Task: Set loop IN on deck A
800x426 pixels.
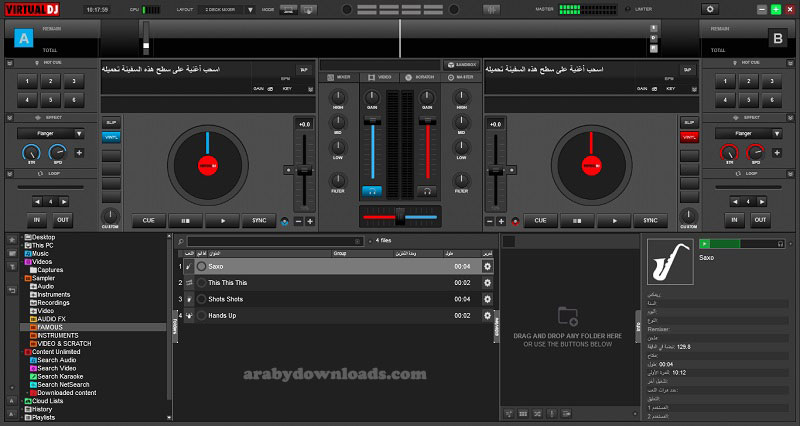Action: (37, 220)
